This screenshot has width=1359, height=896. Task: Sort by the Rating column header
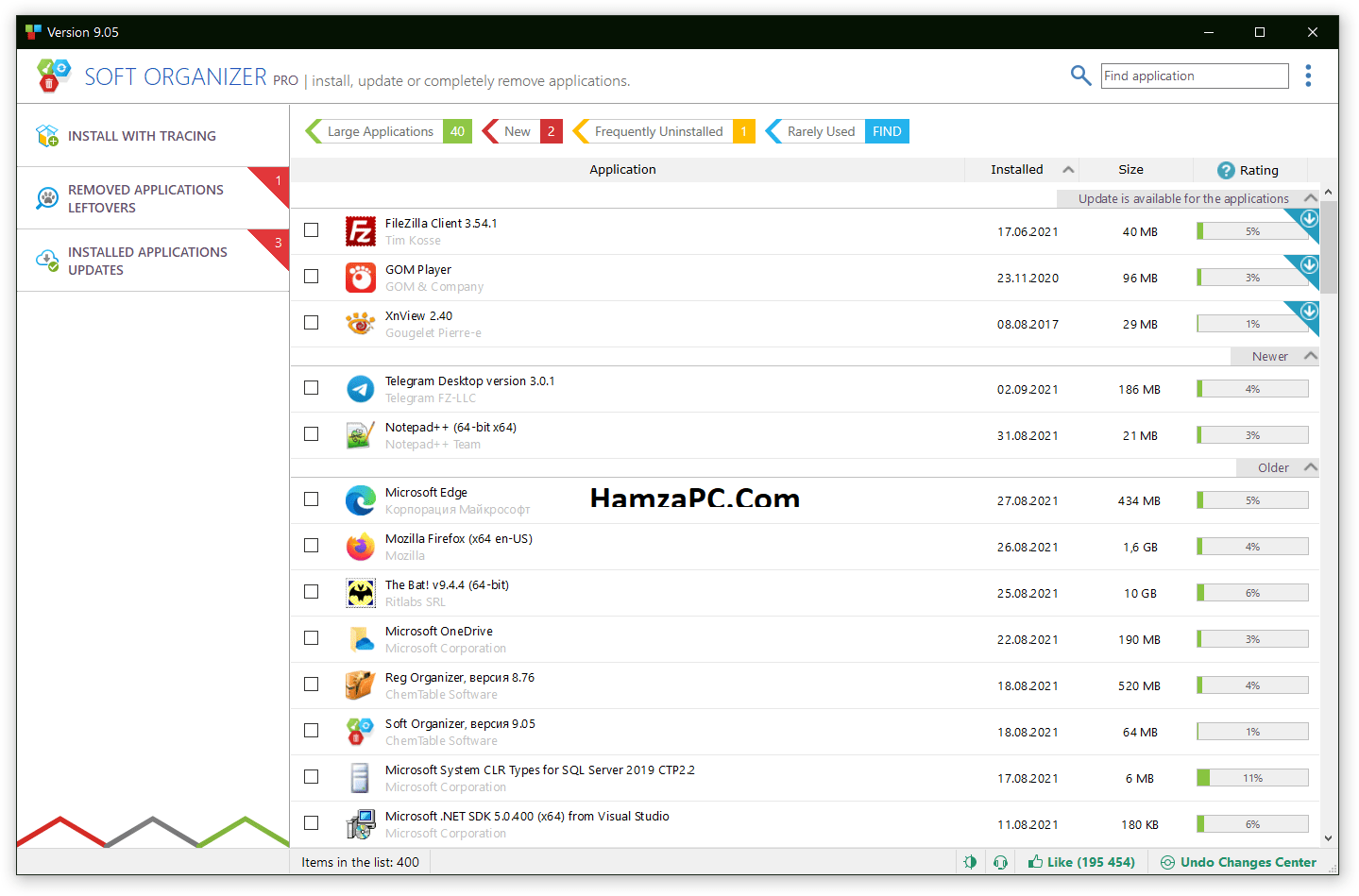coord(1259,170)
